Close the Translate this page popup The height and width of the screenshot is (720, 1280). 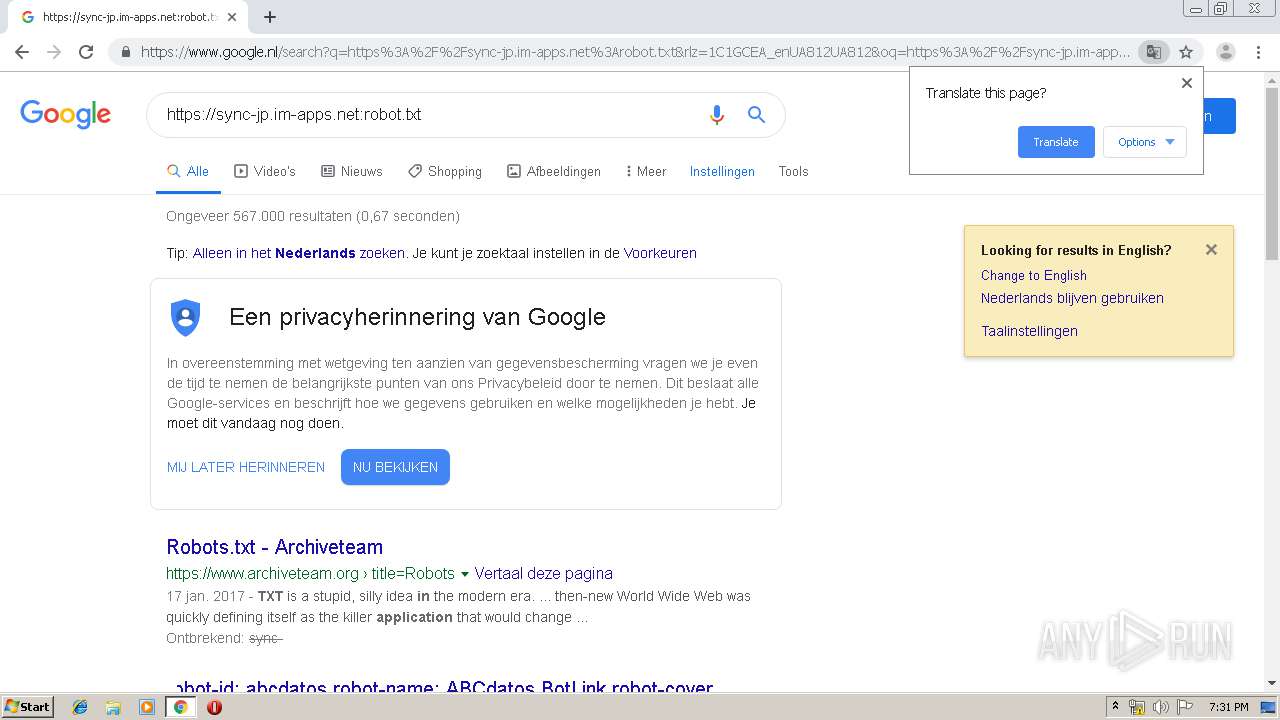[1187, 83]
